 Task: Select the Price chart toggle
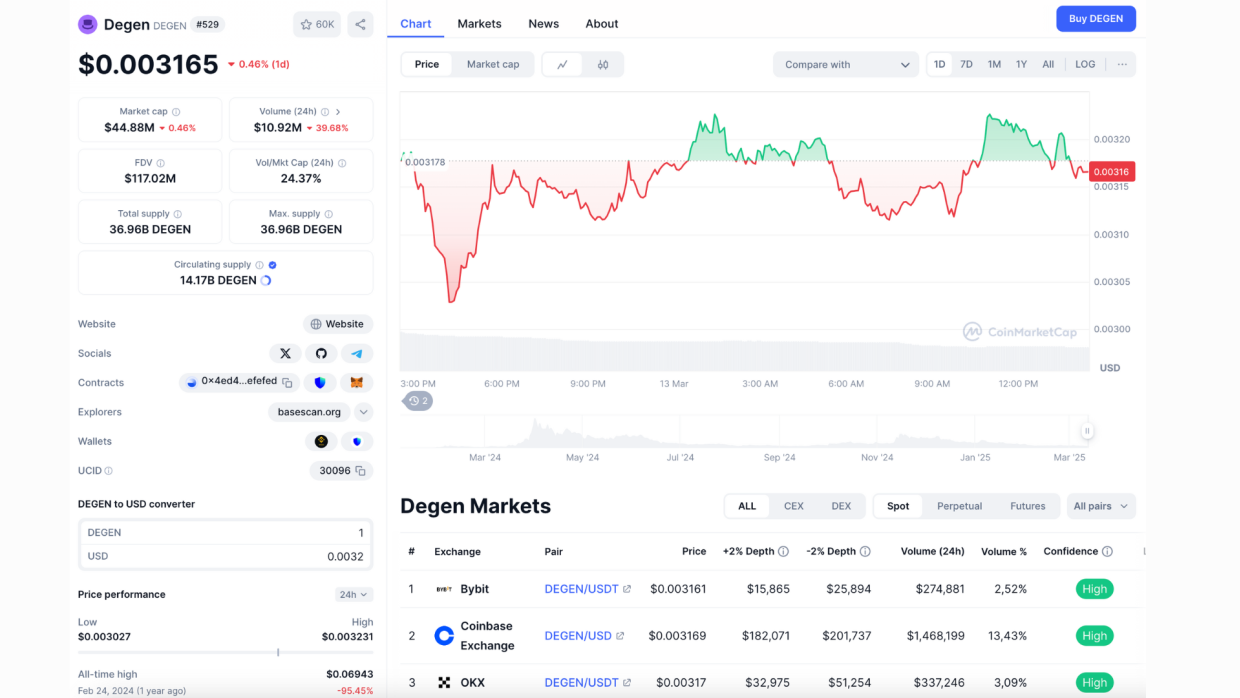pos(427,64)
